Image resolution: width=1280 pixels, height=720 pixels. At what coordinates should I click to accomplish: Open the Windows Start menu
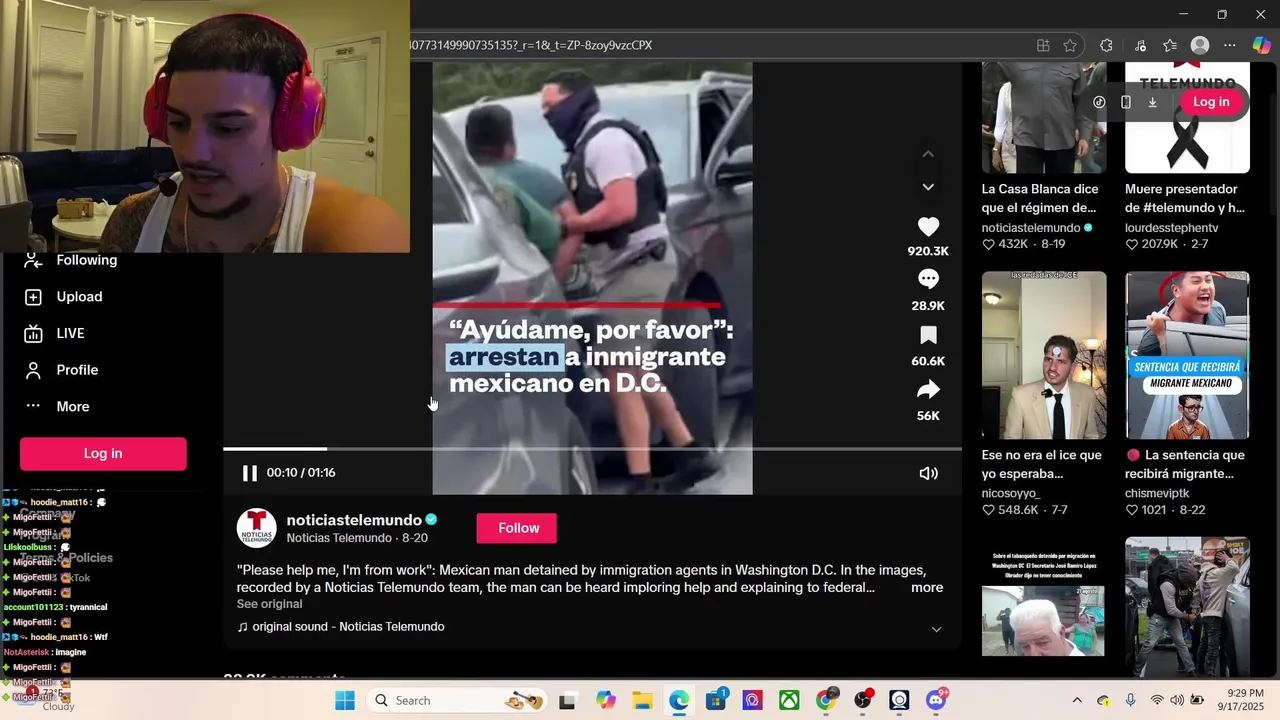(x=345, y=700)
